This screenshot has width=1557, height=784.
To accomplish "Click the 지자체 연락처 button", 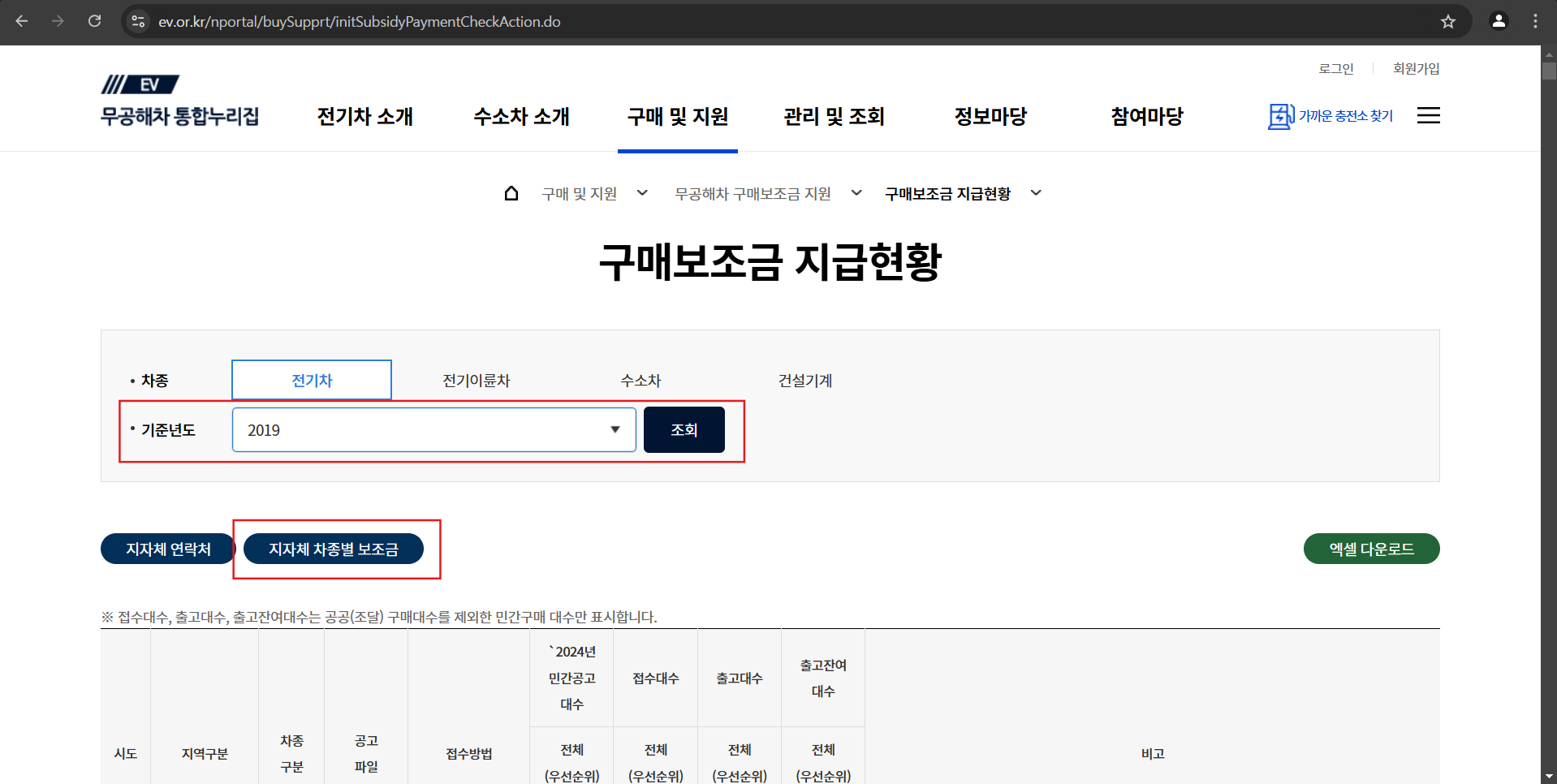I will click(x=168, y=549).
